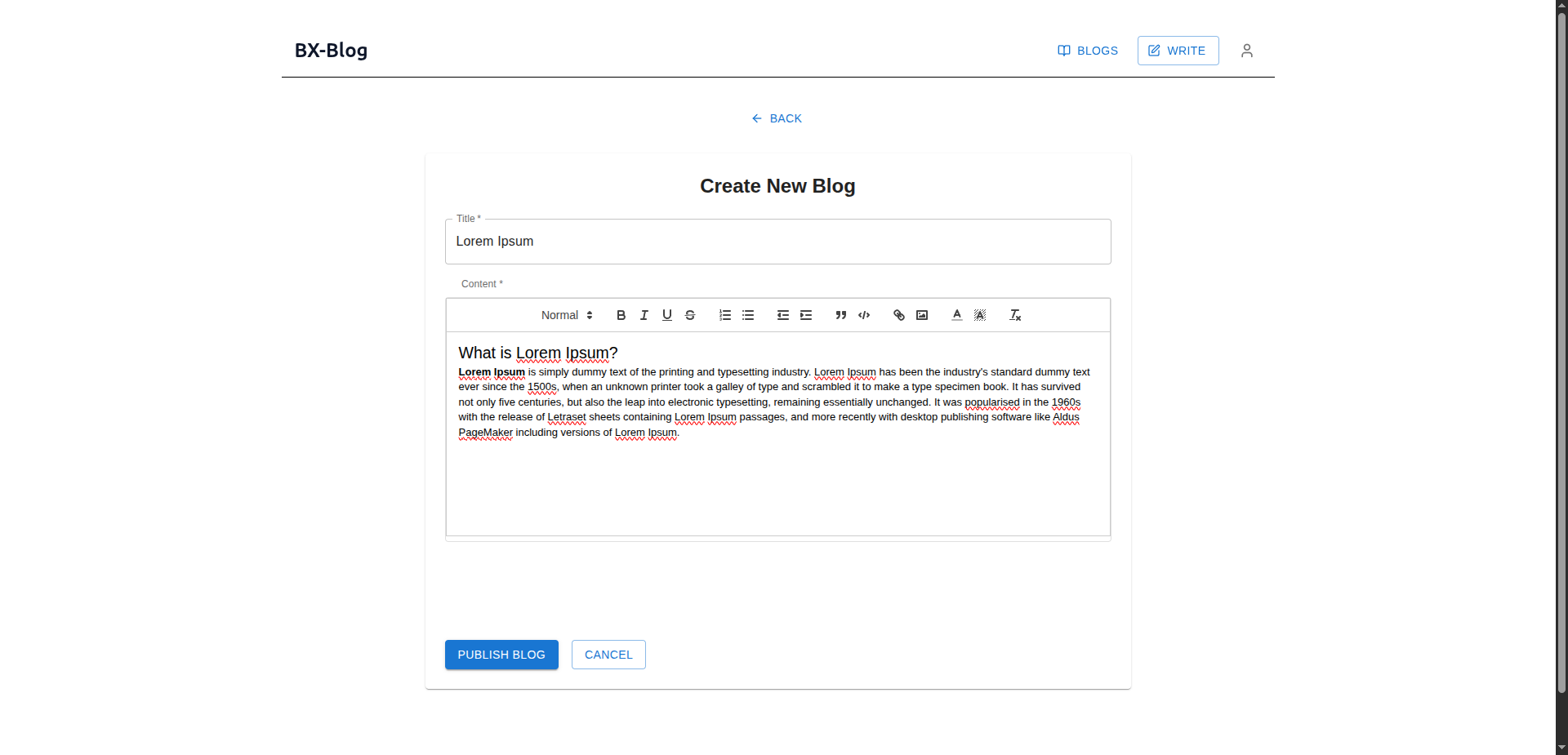The width and height of the screenshot is (1568, 755).
Task: Increase the text indent
Action: coord(806,315)
